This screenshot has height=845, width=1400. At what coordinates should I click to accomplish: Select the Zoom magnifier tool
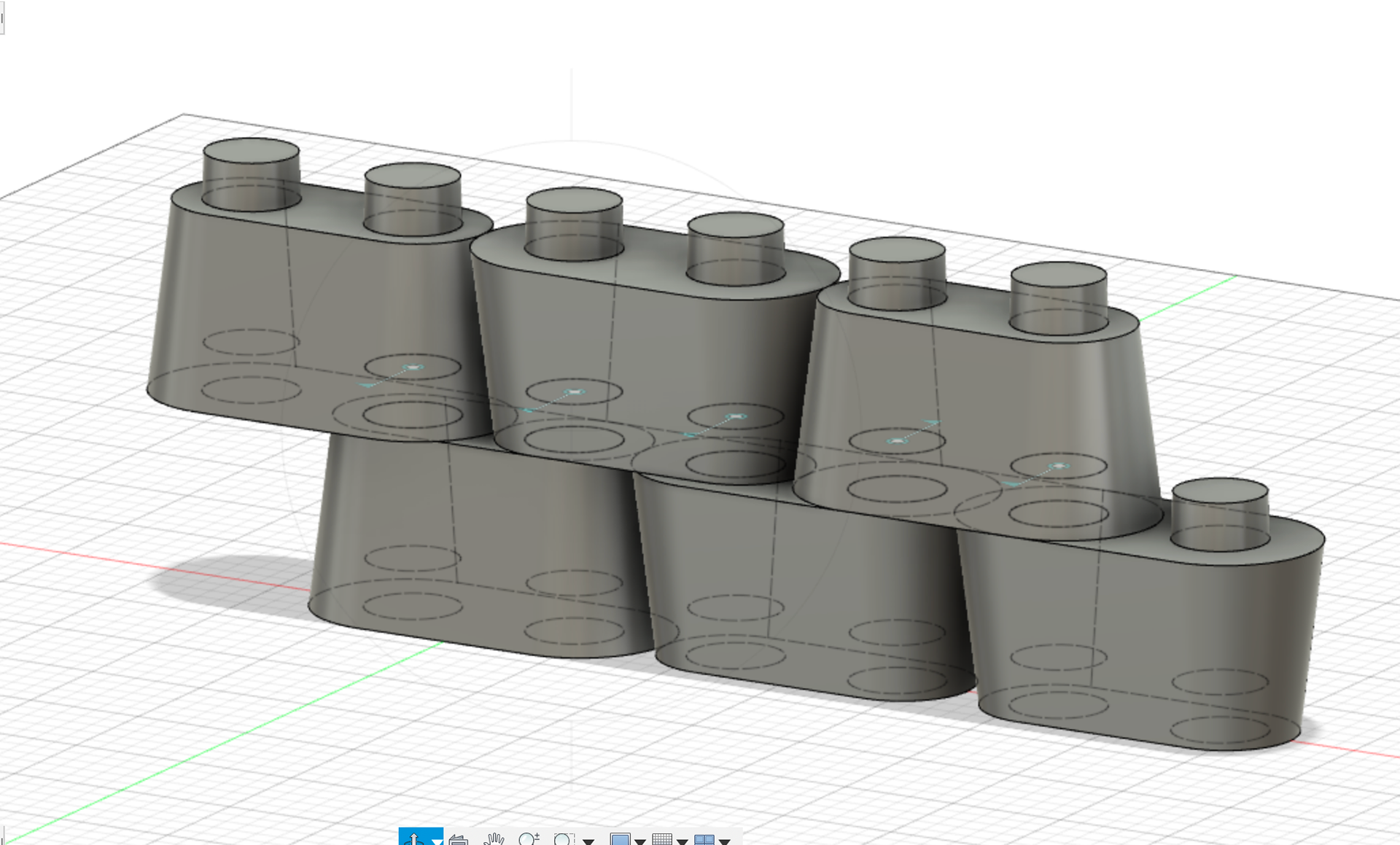[529, 839]
